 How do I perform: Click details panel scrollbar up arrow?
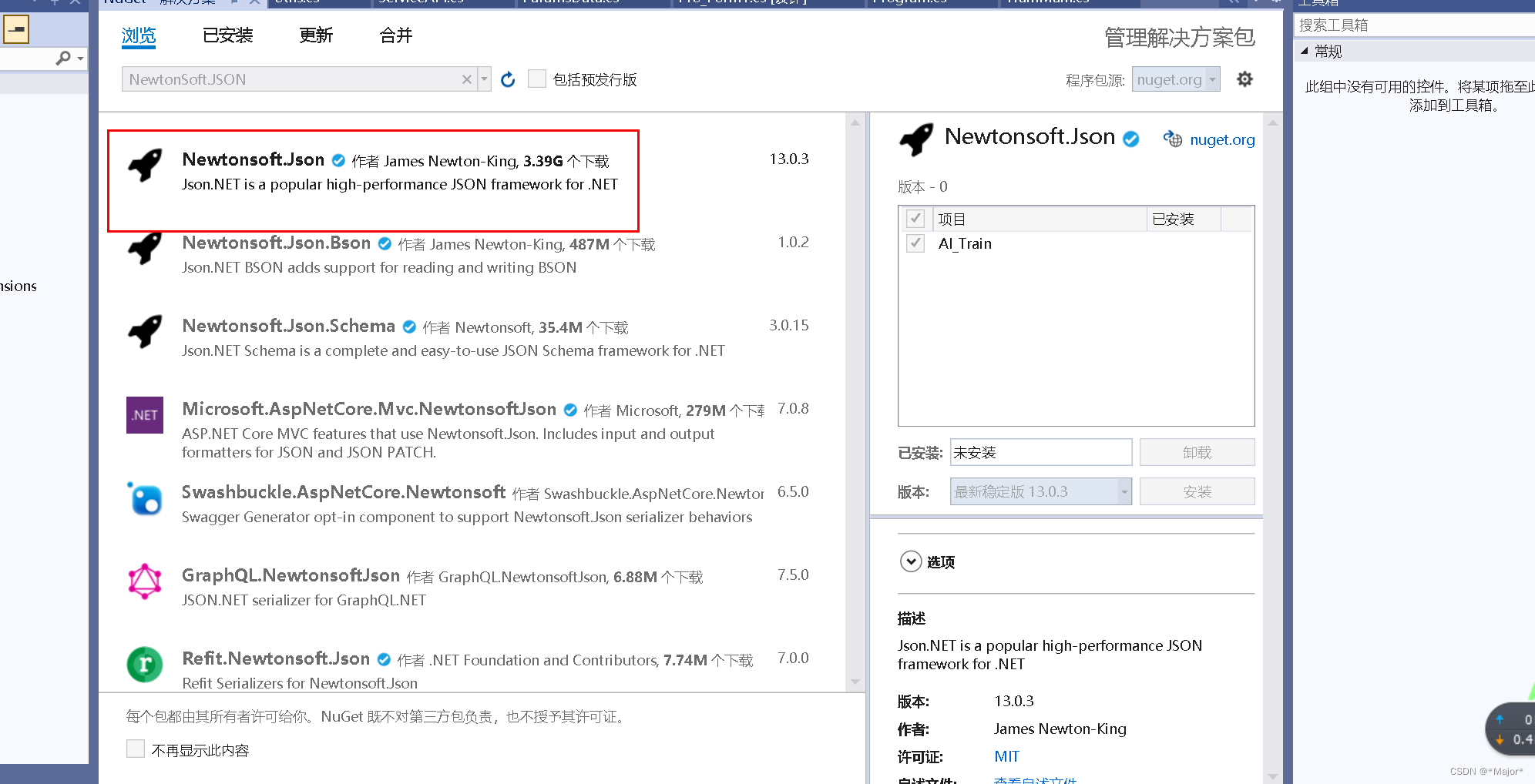coord(1273,122)
